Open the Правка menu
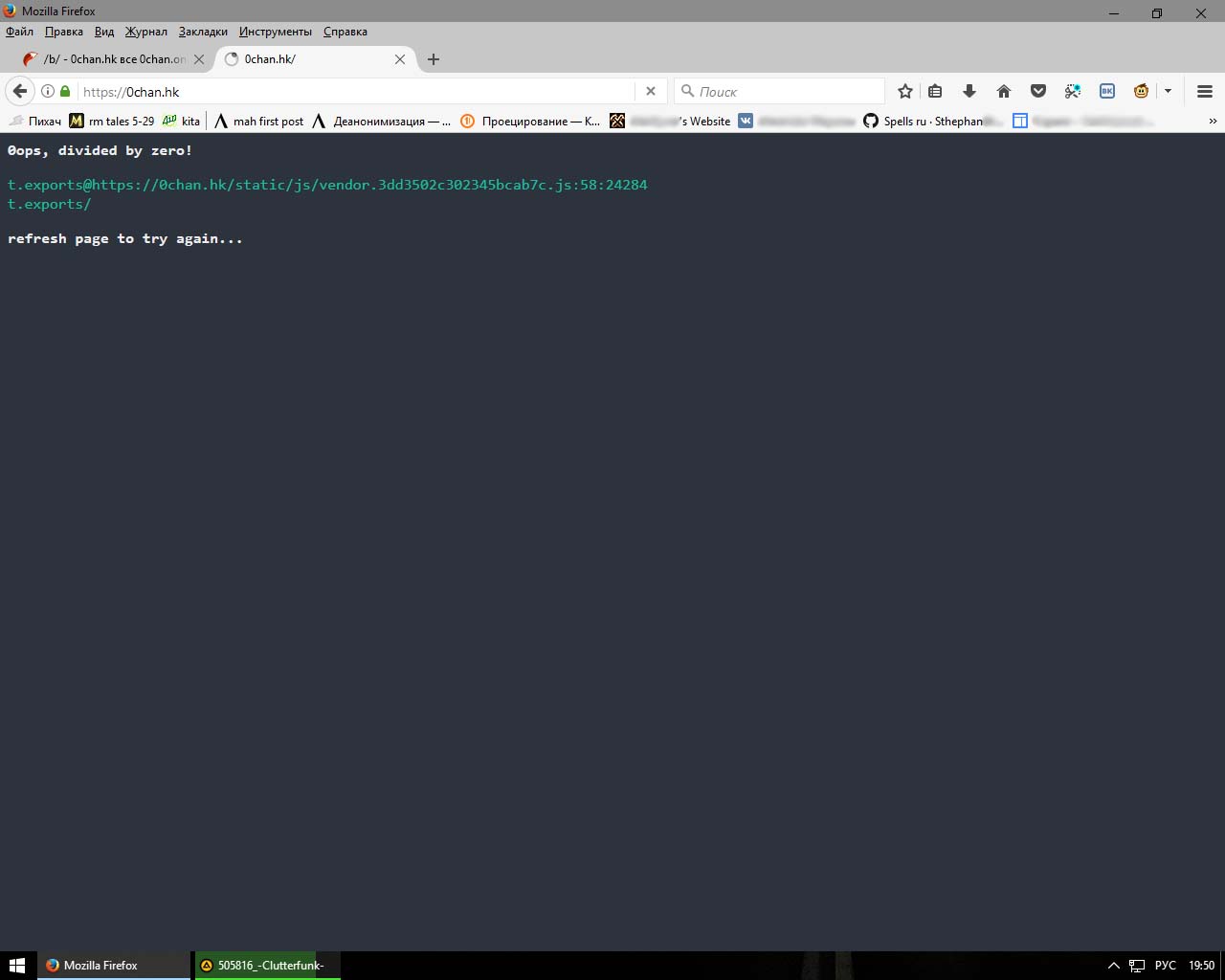 click(64, 32)
